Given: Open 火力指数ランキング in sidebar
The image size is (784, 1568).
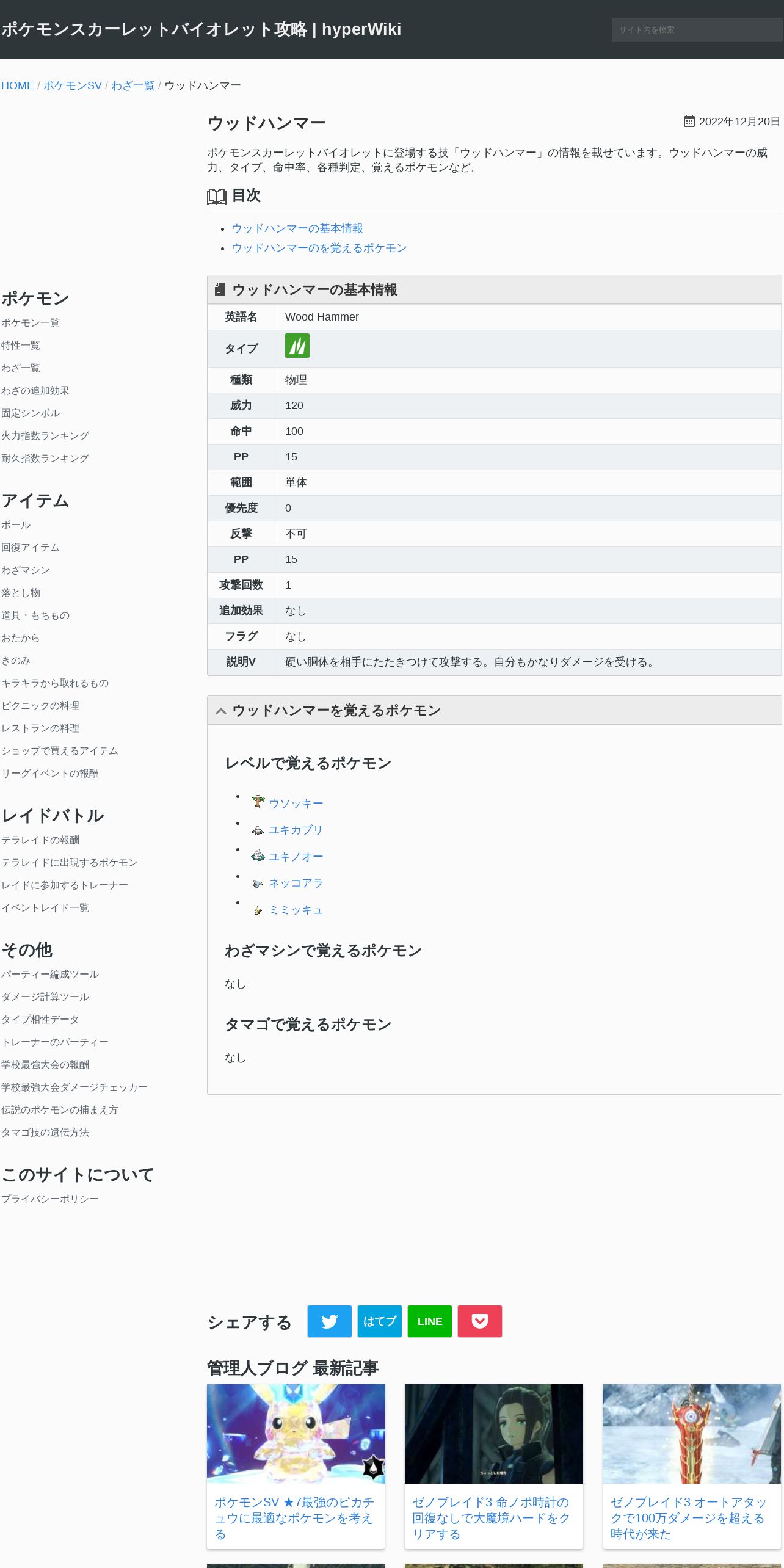Looking at the screenshot, I should pos(45,436).
